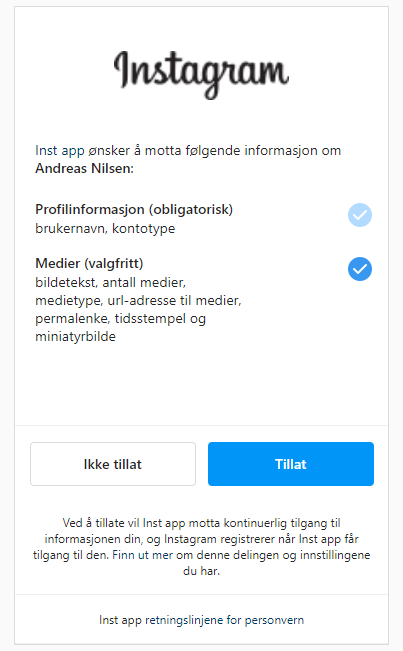Viewport: 403px width, 651px height.
Task: Click the 'bildetekst, antall medier' text line
Action: point(110,282)
